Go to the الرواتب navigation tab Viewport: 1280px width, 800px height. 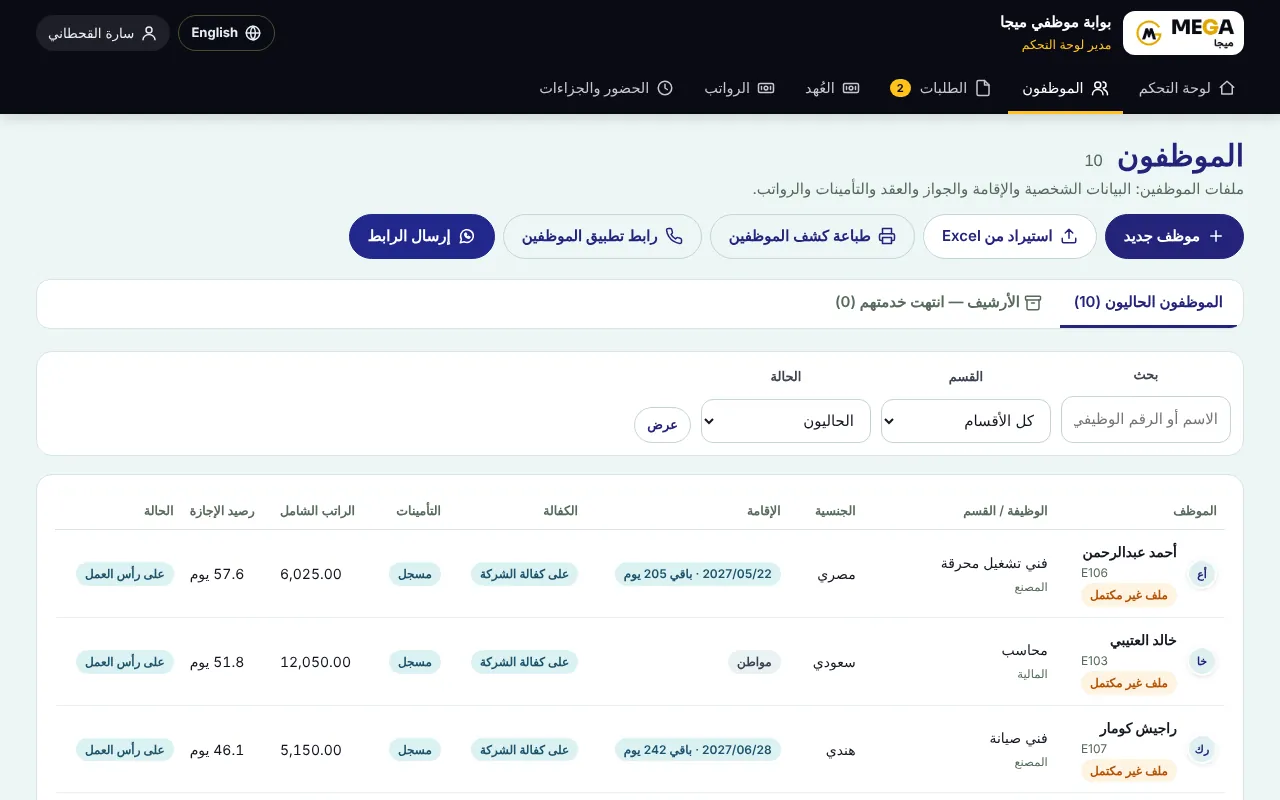[x=739, y=88]
